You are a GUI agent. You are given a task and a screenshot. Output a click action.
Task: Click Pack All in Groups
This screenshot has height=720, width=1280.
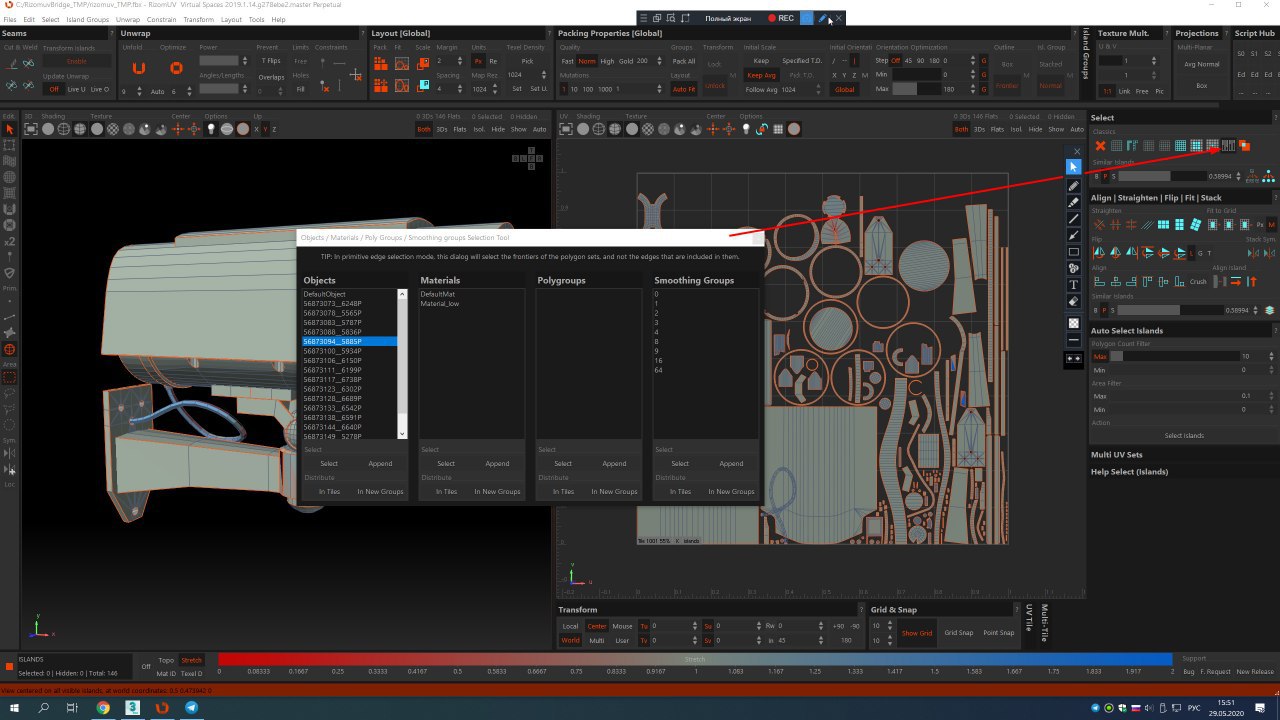pos(684,61)
